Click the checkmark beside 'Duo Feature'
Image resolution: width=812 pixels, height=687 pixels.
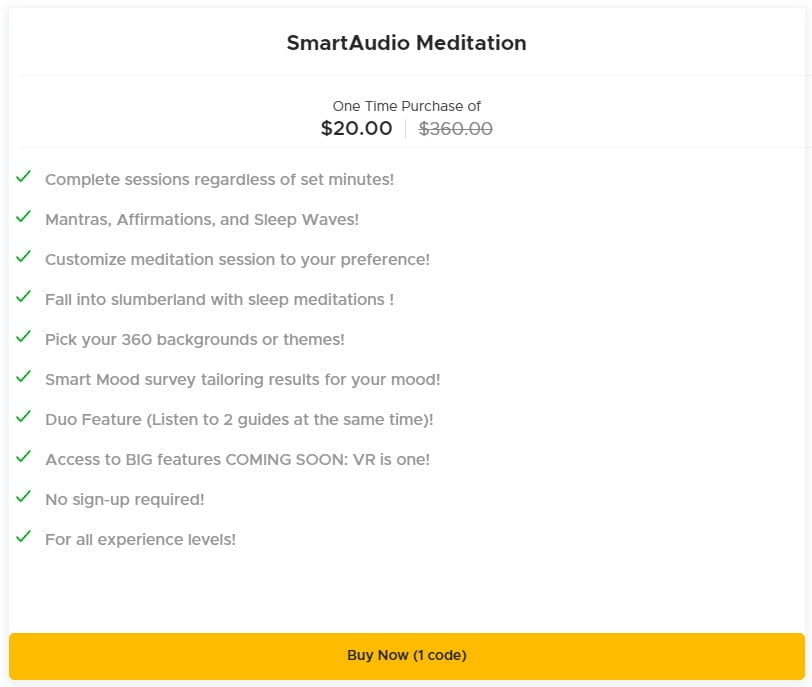tap(23, 420)
